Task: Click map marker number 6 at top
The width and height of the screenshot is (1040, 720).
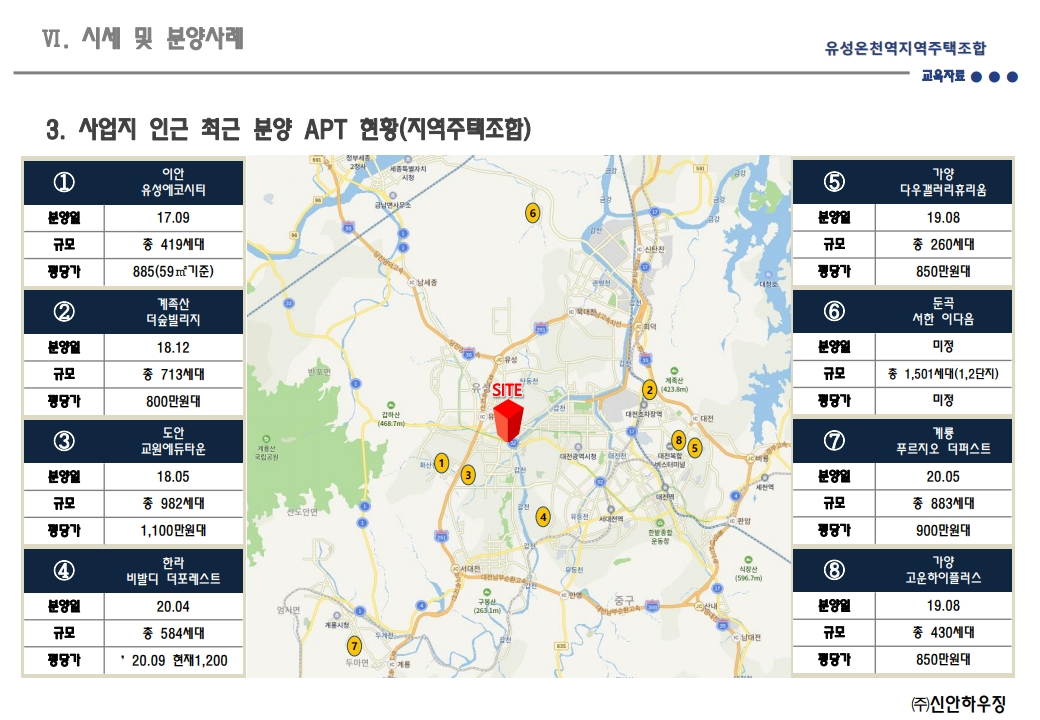Action: pos(532,213)
